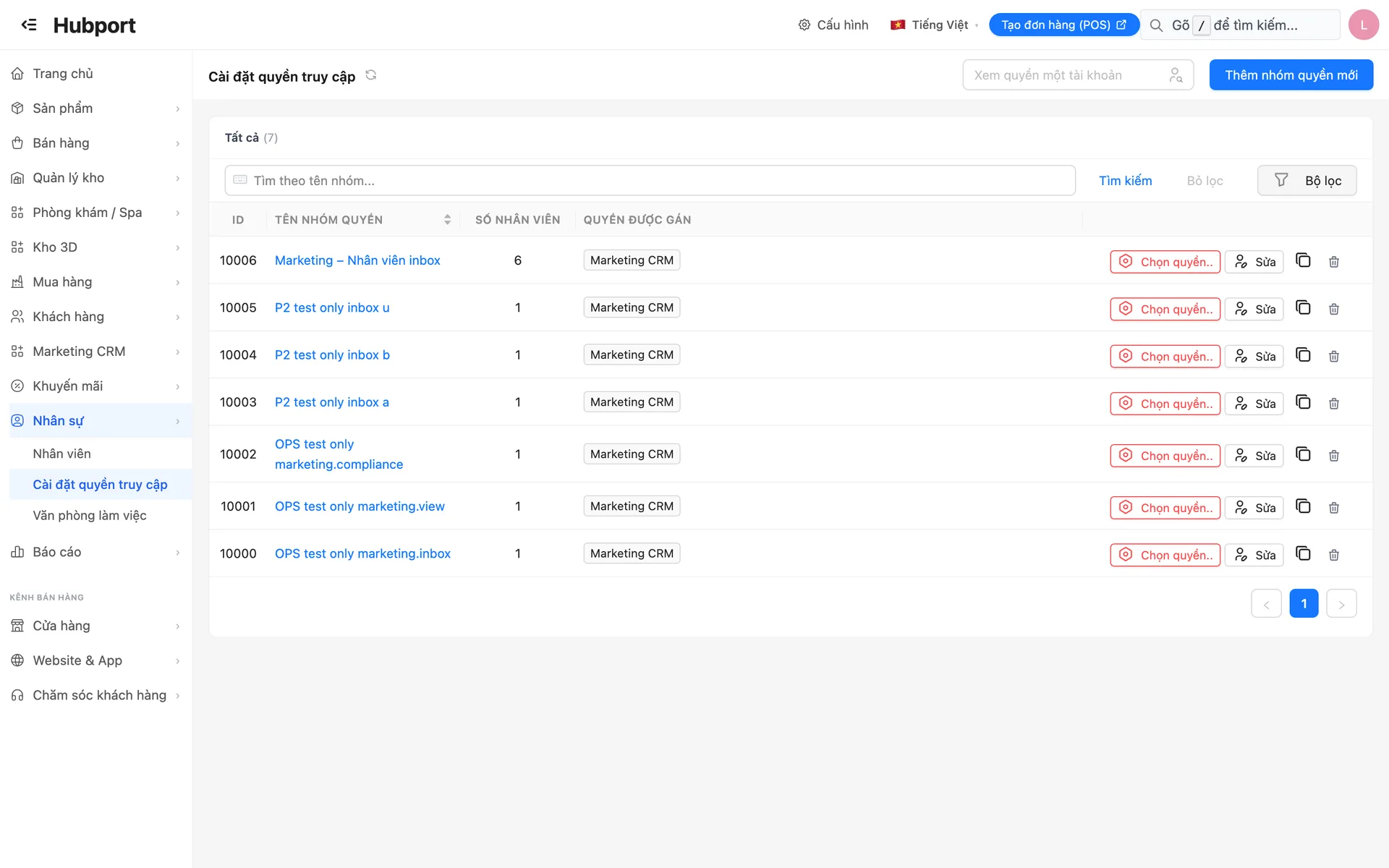1389x868 pixels.
Task: Expand the Bán hàng sidebar menu
Action: coord(96,143)
